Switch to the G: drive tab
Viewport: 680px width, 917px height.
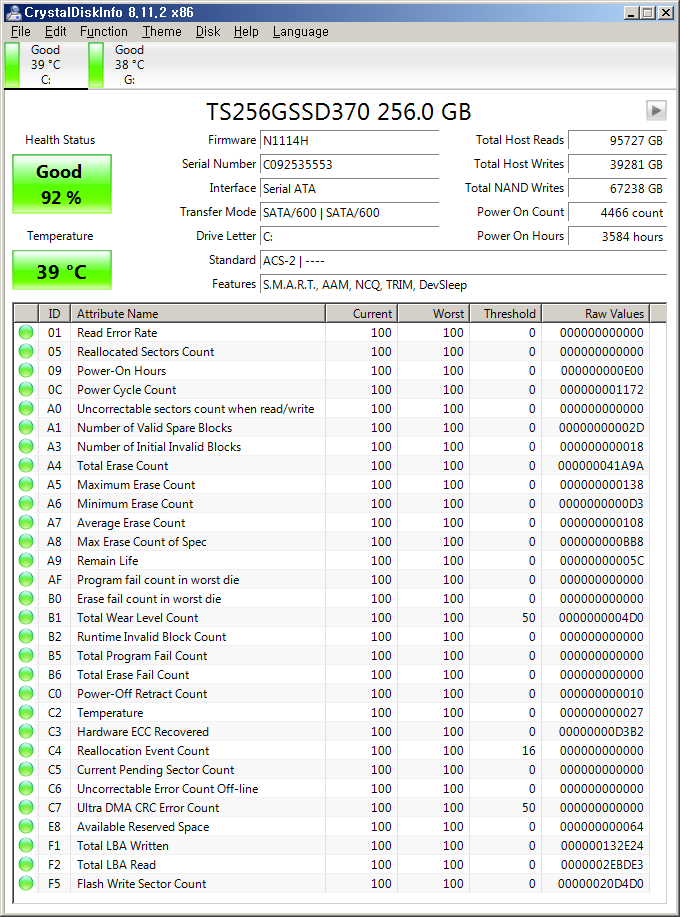click(128, 65)
